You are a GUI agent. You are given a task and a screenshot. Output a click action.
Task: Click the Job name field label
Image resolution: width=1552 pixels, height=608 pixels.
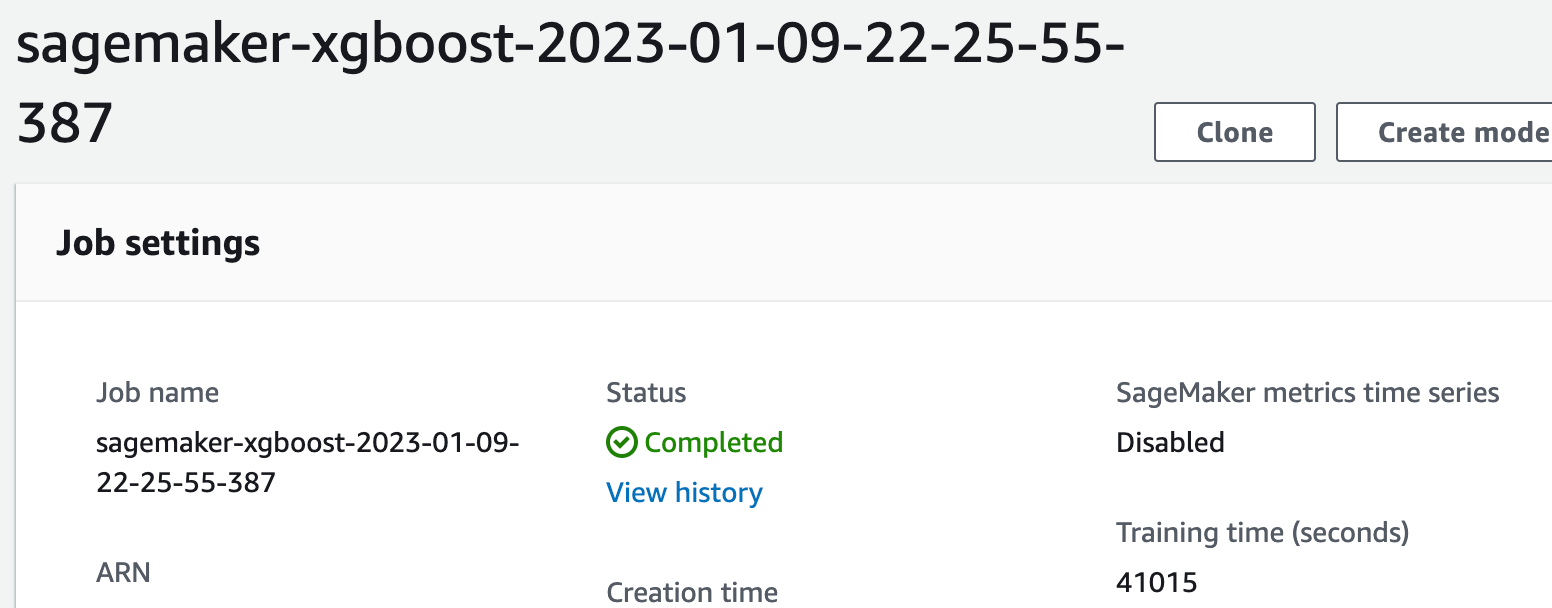[157, 392]
